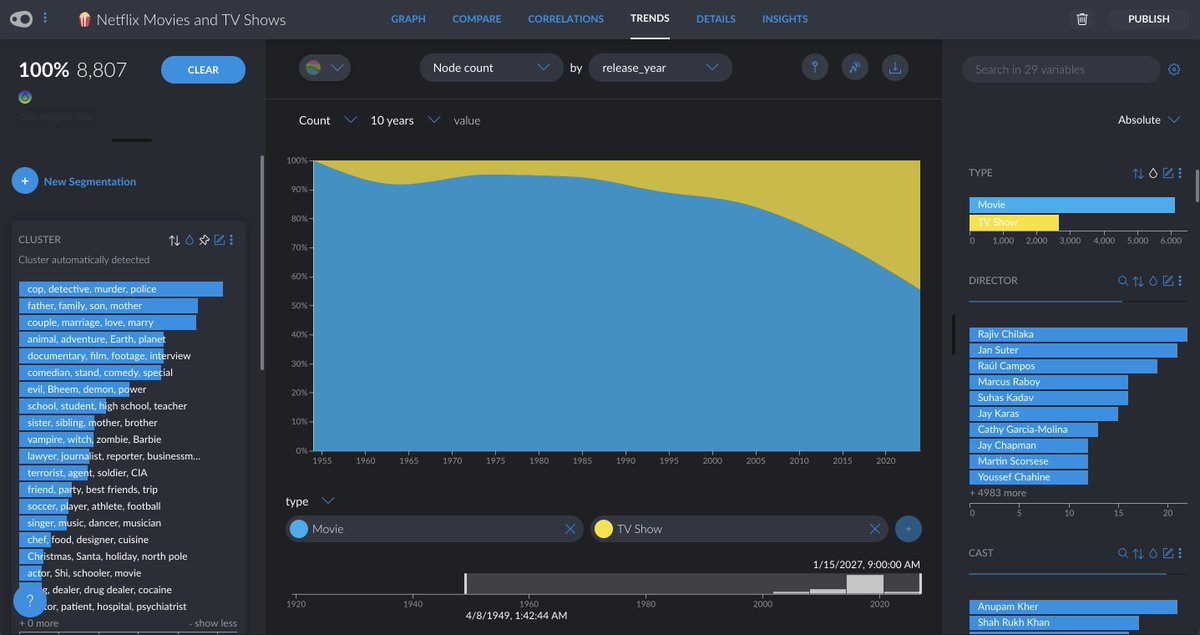Pin the CLUSTER segmentation
Viewport: 1200px width, 635px height.
coord(204,240)
